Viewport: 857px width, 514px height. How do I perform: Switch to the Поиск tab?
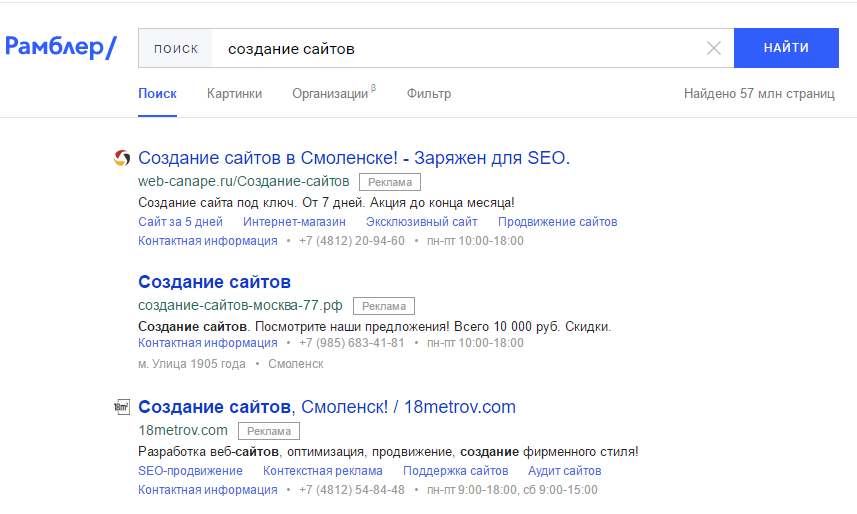tap(157, 94)
